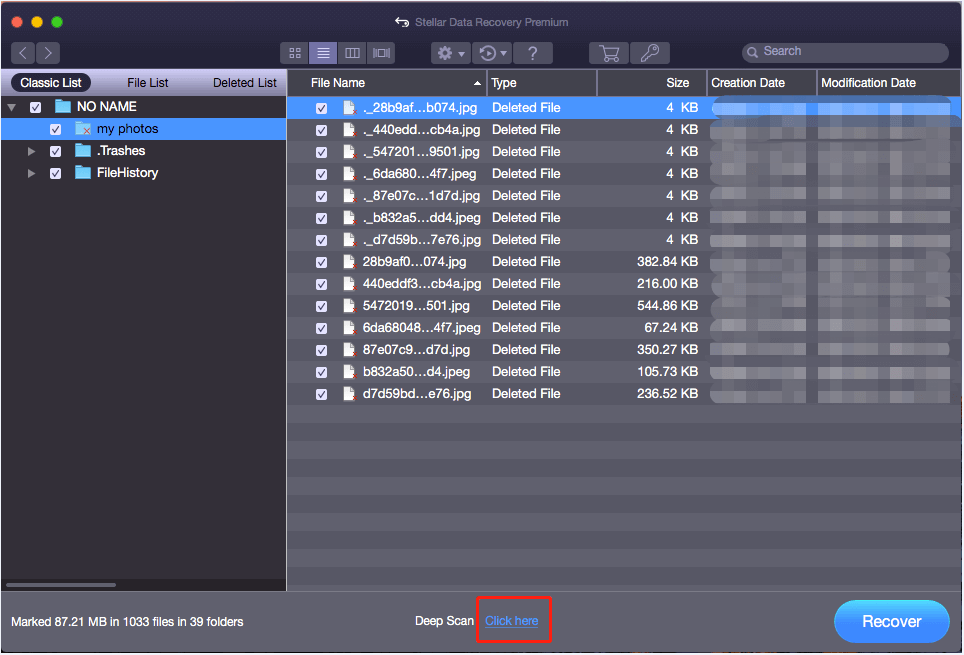Toggle checkbox for d7d59bd...e76.jpg
The width and height of the screenshot is (964, 655).
click(x=321, y=394)
